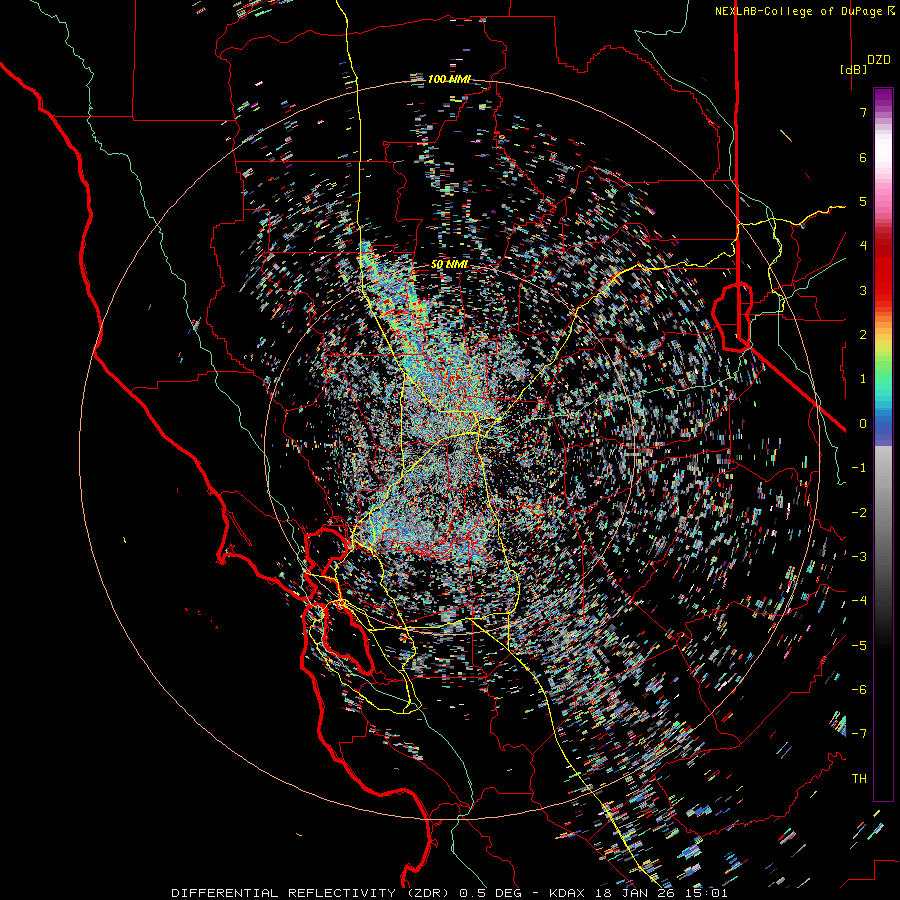Click the DZD legend heading

879,60
